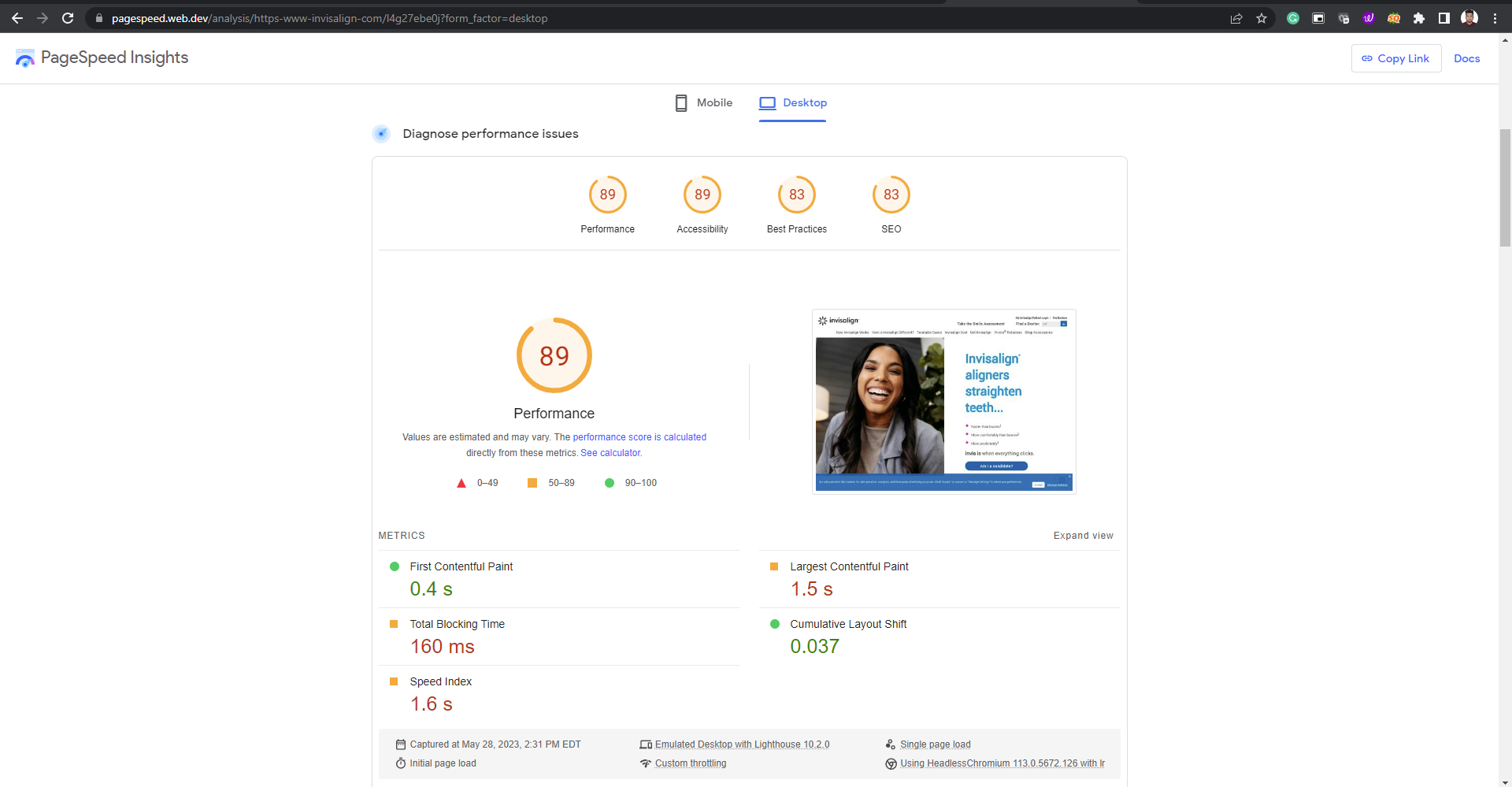Click the padlock site info icon
The height and width of the screenshot is (787, 1512).
click(99, 18)
